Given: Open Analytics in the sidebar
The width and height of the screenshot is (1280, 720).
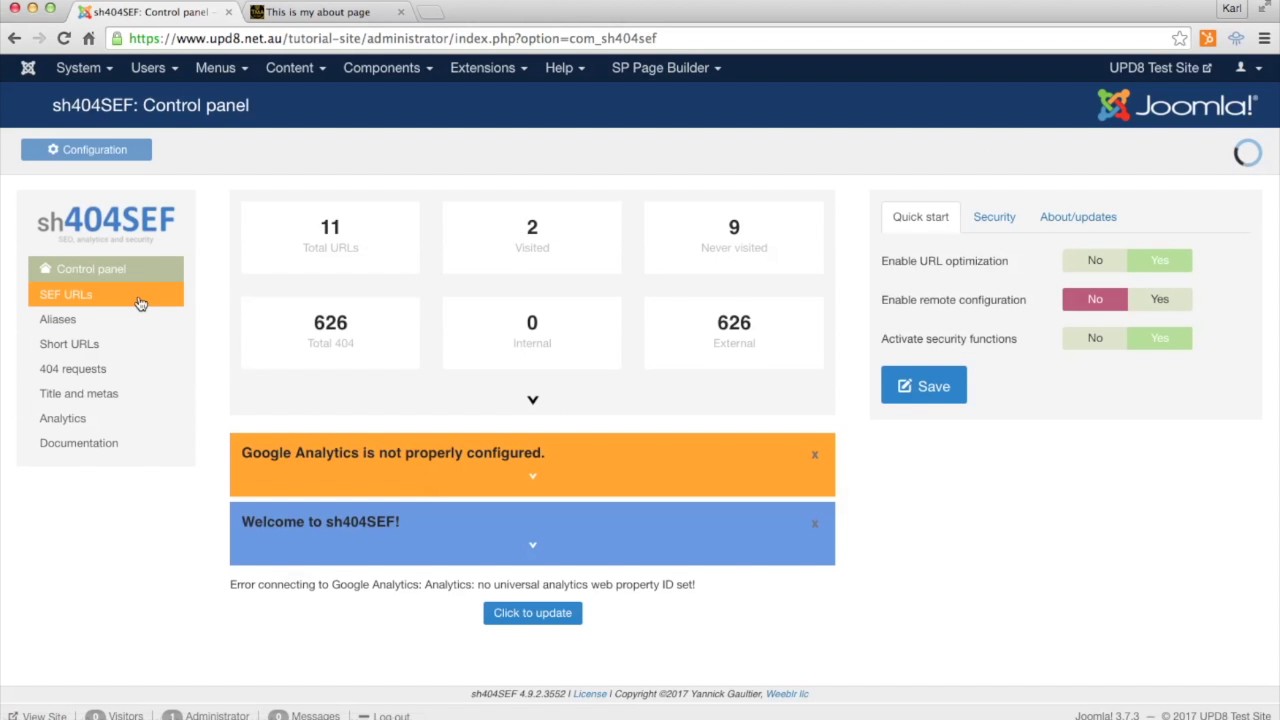Looking at the screenshot, I should tap(63, 419).
